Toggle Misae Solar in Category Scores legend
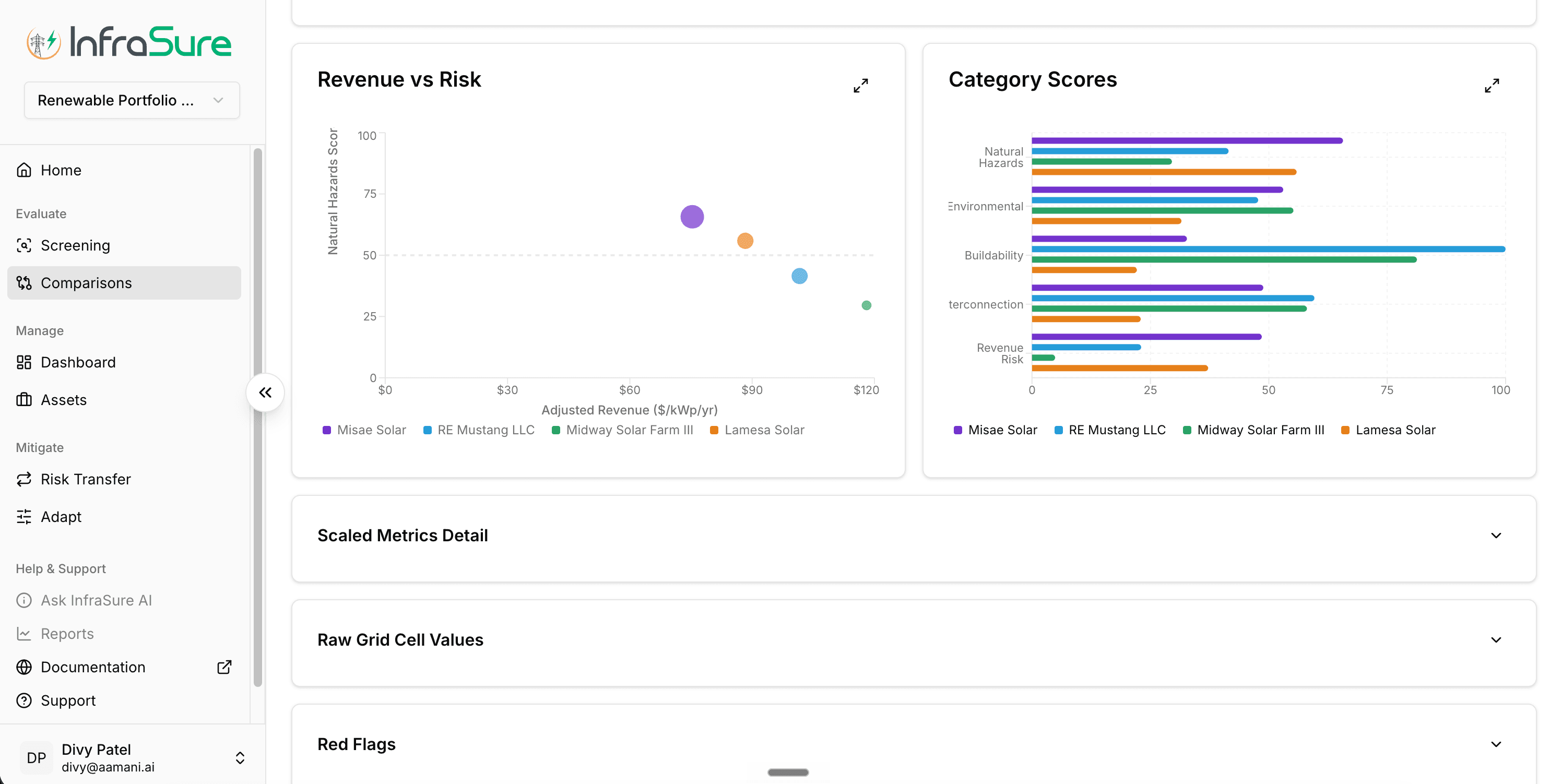The width and height of the screenshot is (1562, 784). 995,430
